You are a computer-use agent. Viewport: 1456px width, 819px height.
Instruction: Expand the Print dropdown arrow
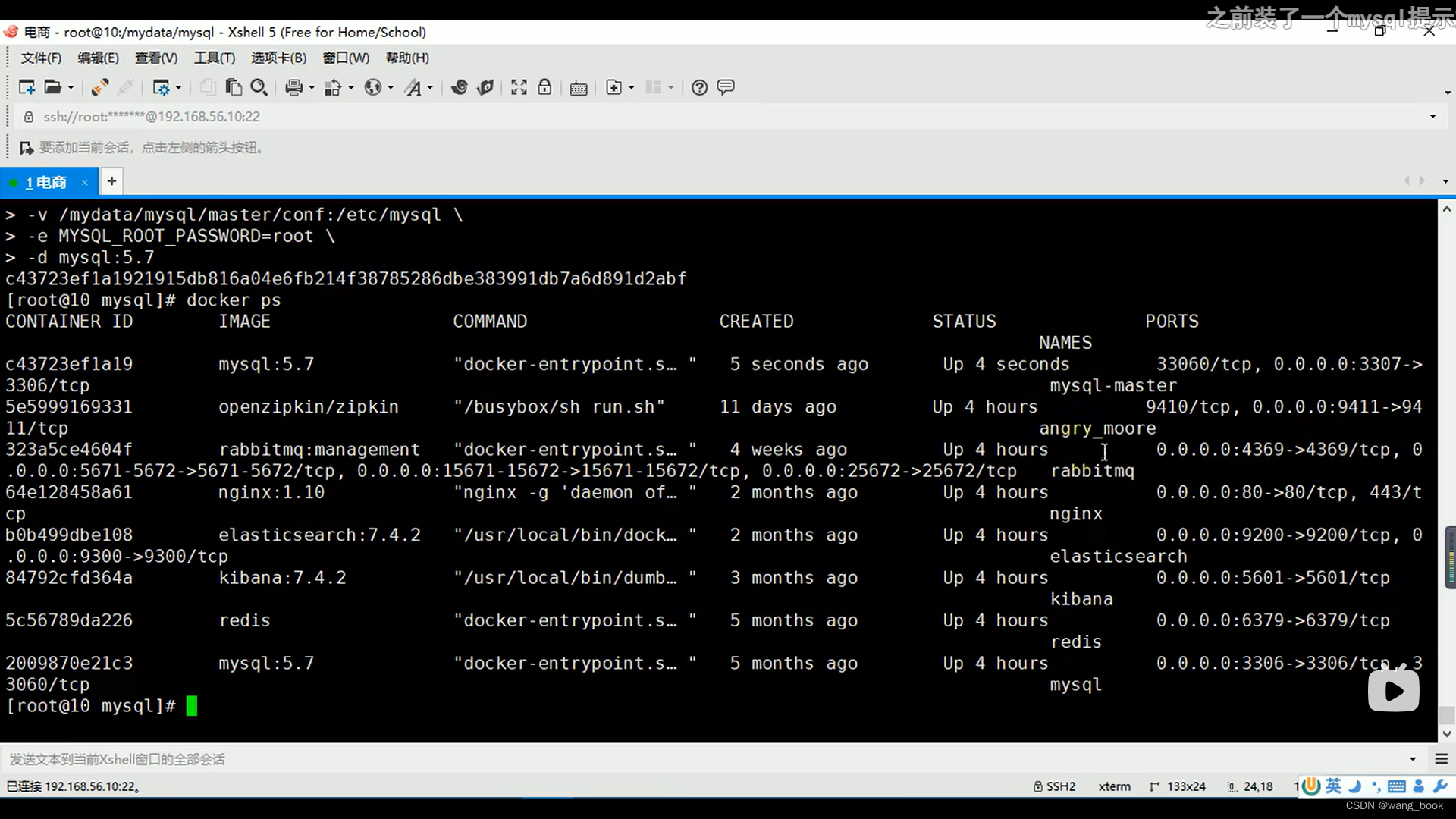tap(311, 88)
